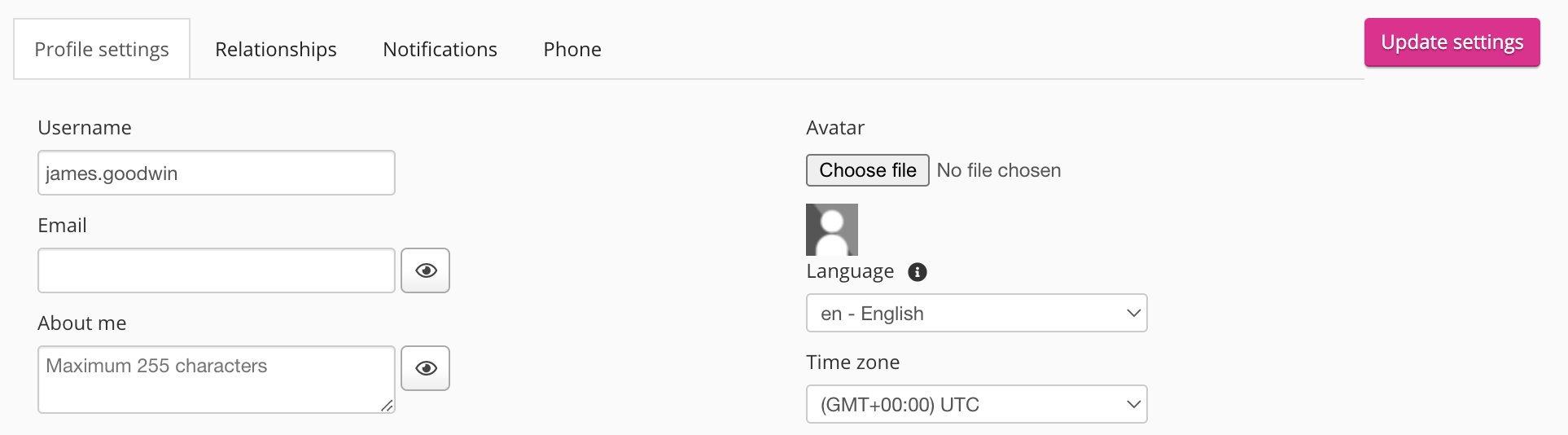Image resolution: width=1568 pixels, height=435 pixels.
Task: Click the Time zone chevron arrow
Action: (1133, 405)
